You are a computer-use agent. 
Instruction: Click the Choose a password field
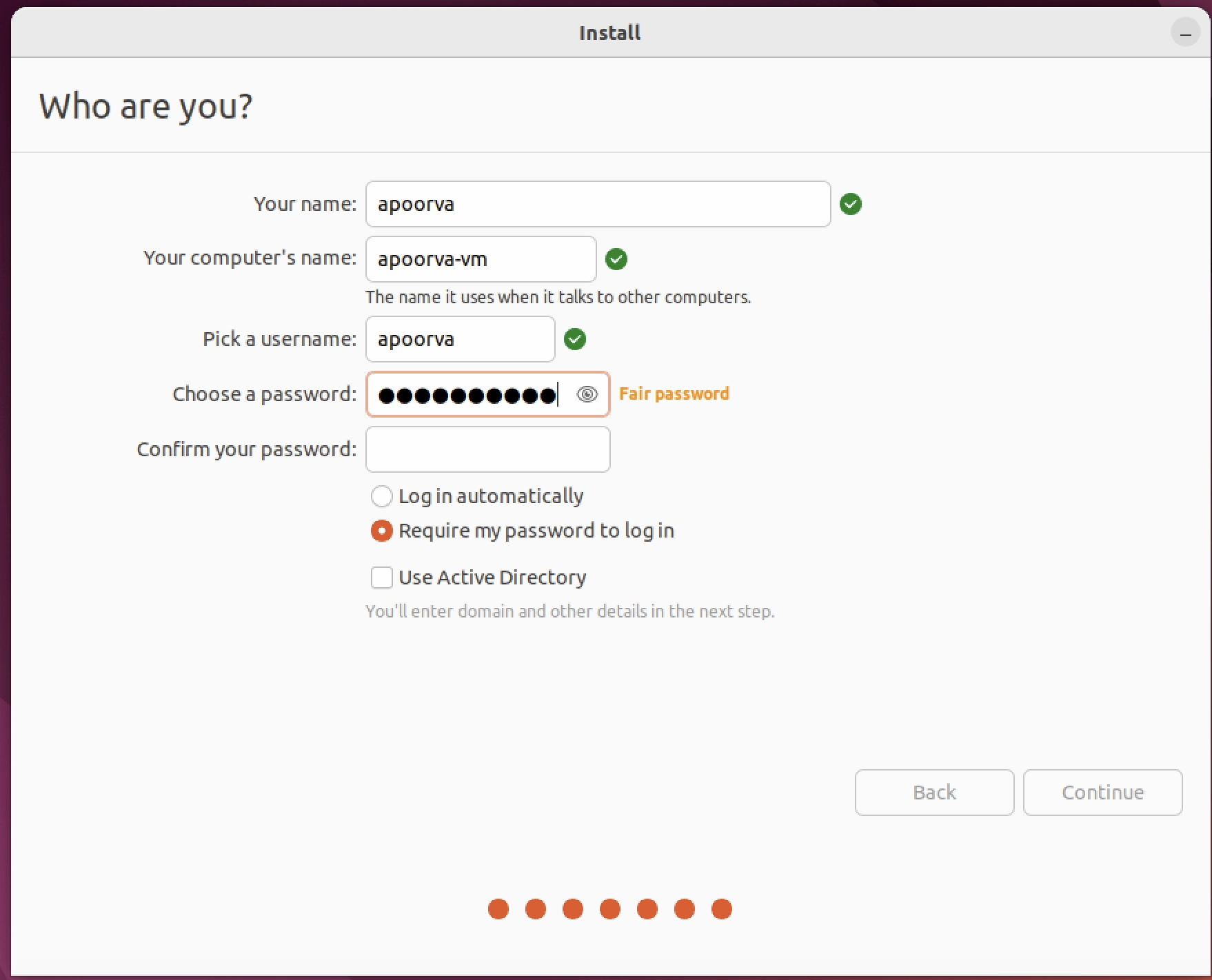469,394
